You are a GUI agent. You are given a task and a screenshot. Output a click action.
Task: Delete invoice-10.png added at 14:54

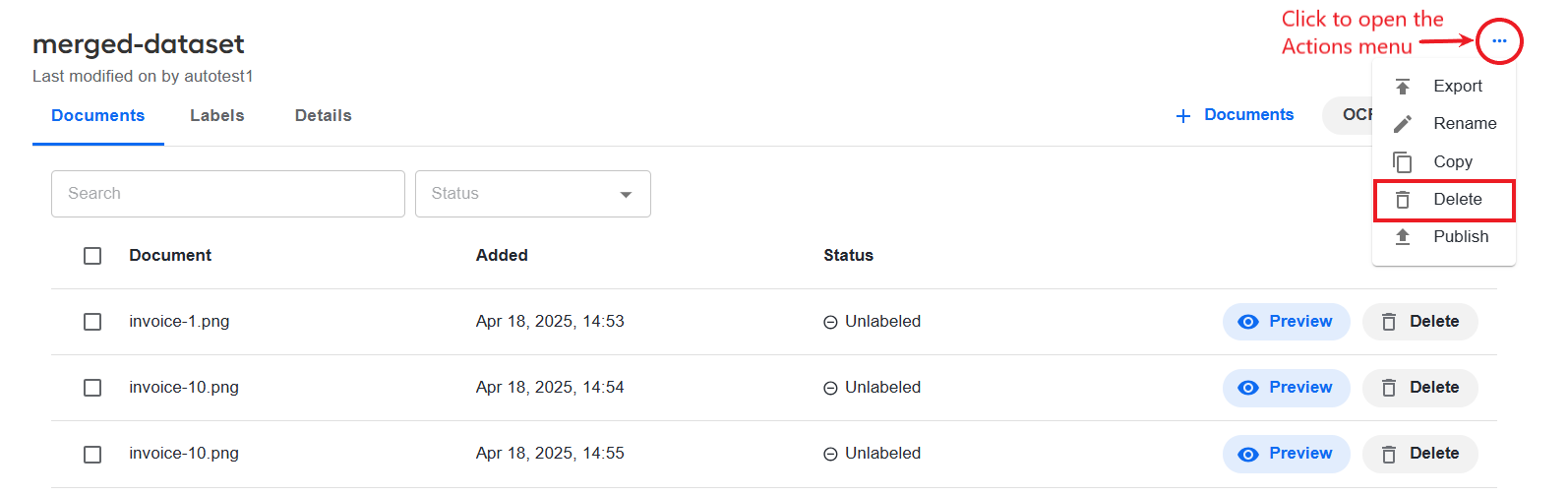[1420, 388]
